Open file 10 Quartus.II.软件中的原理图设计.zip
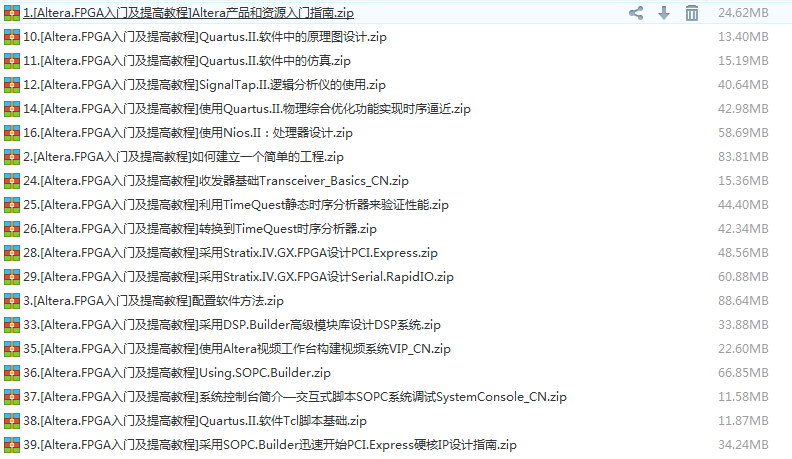The image size is (792, 459). click(205, 37)
